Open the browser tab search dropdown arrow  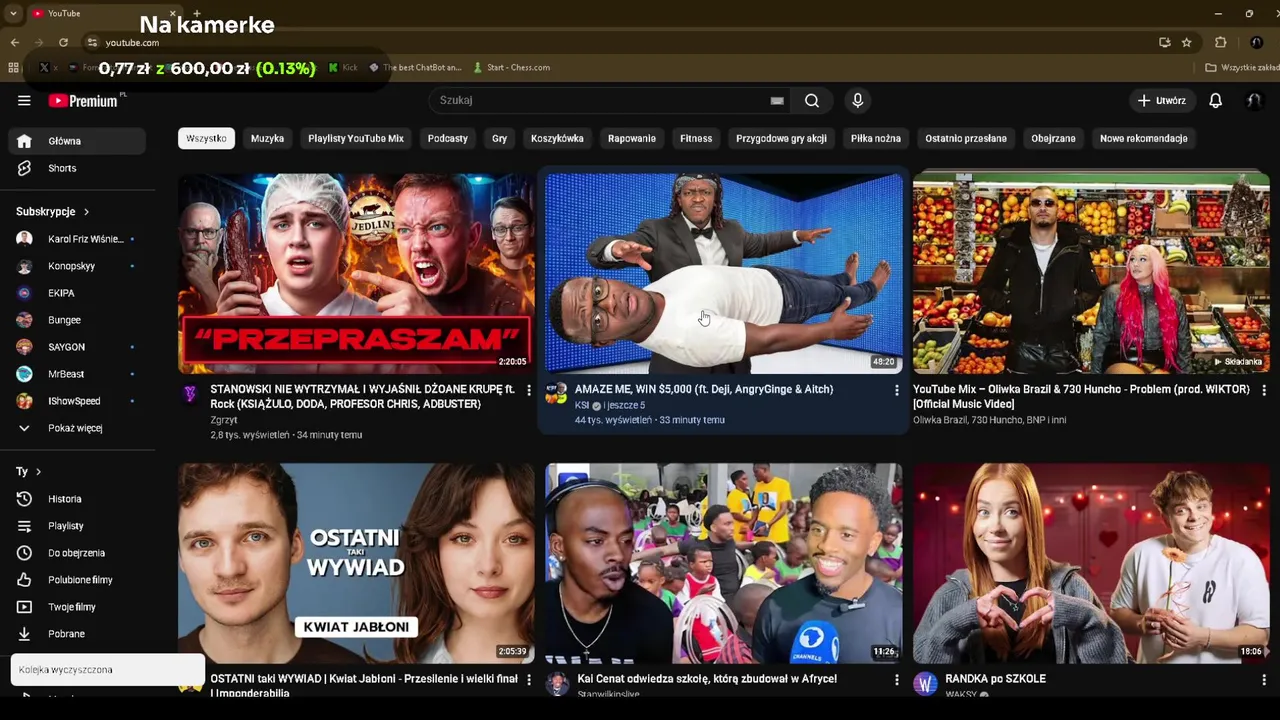[x=13, y=13]
